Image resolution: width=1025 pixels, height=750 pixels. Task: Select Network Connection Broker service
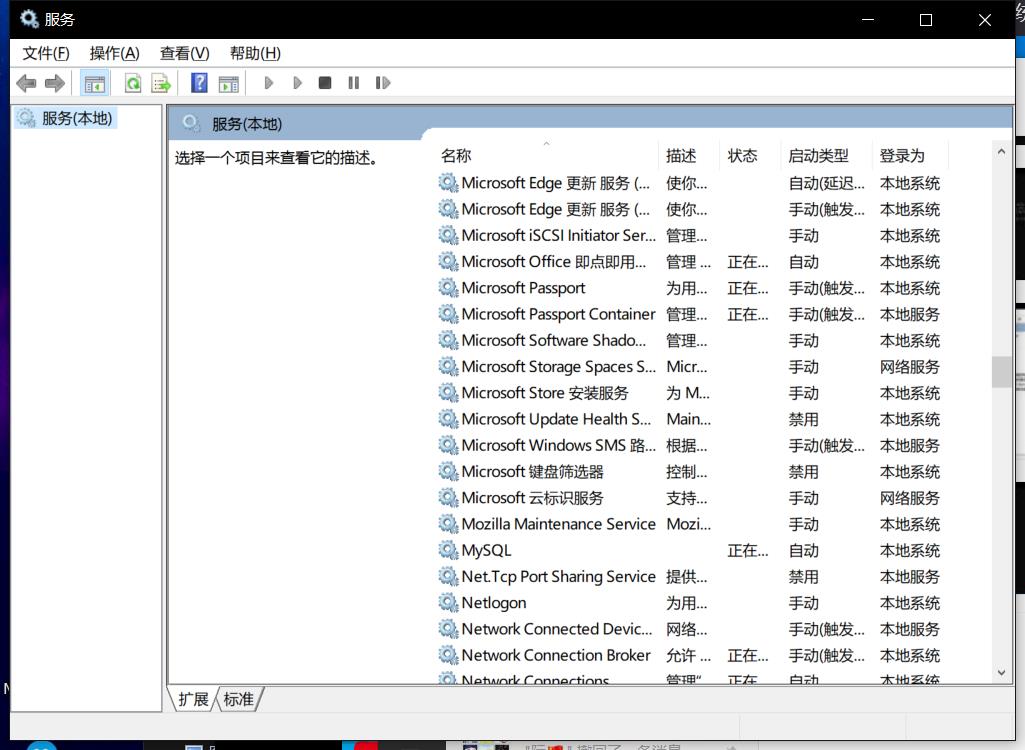690,655
